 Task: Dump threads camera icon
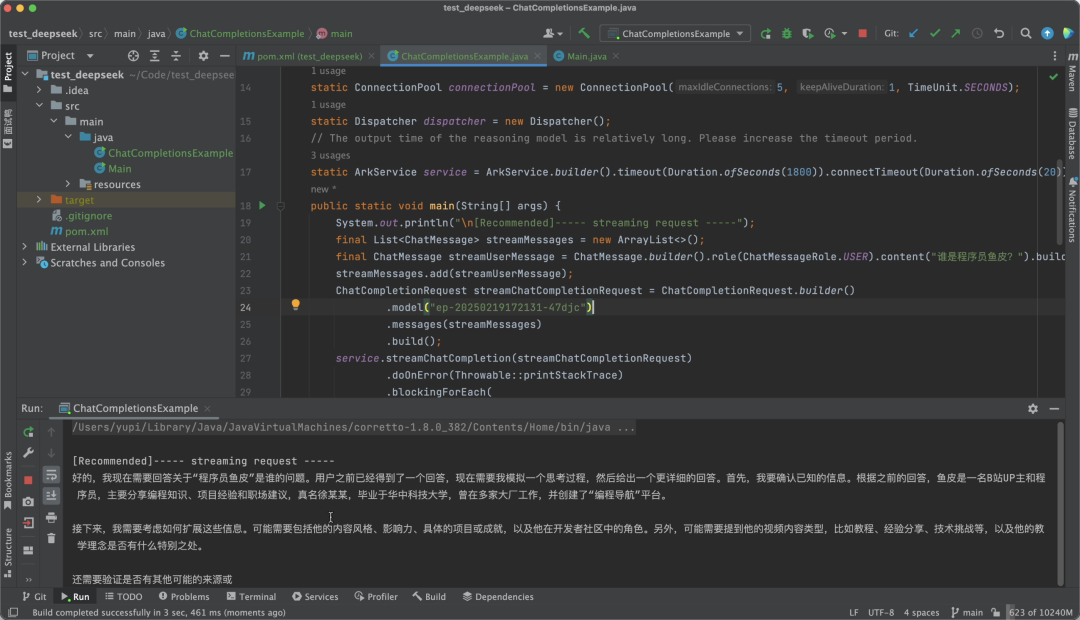click(28, 502)
